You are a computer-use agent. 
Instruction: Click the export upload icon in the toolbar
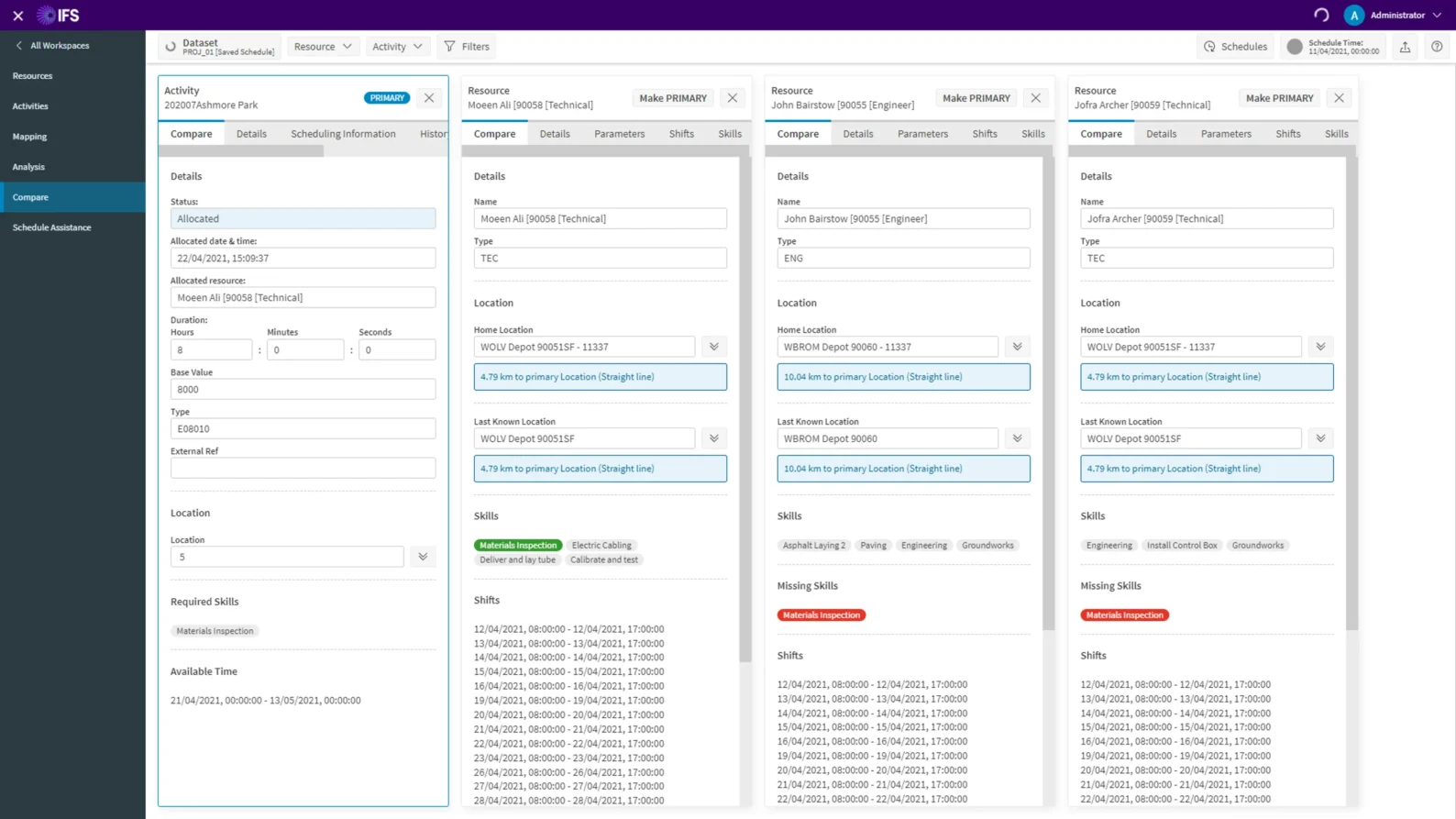click(x=1405, y=47)
